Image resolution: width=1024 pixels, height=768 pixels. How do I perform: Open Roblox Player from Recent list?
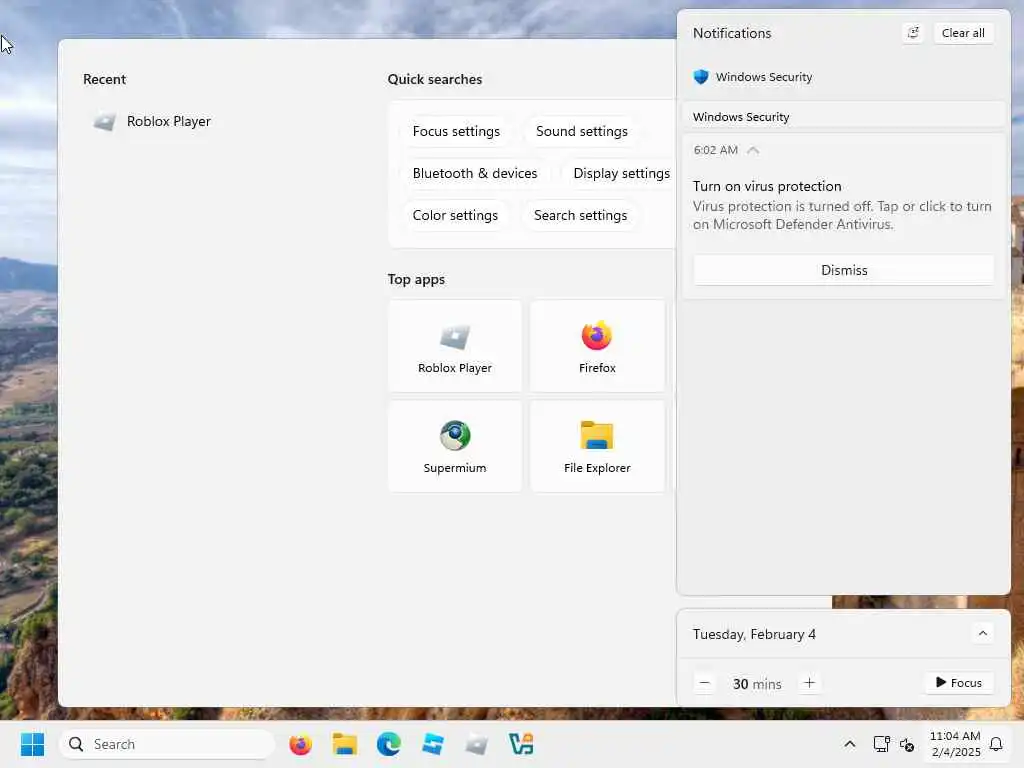click(x=152, y=121)
